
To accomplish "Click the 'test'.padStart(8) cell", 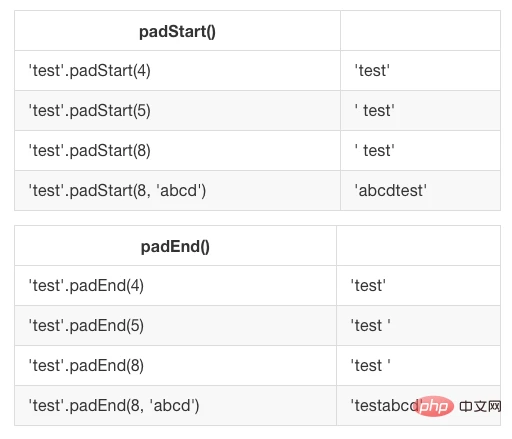I will click(x=177, y=151).
